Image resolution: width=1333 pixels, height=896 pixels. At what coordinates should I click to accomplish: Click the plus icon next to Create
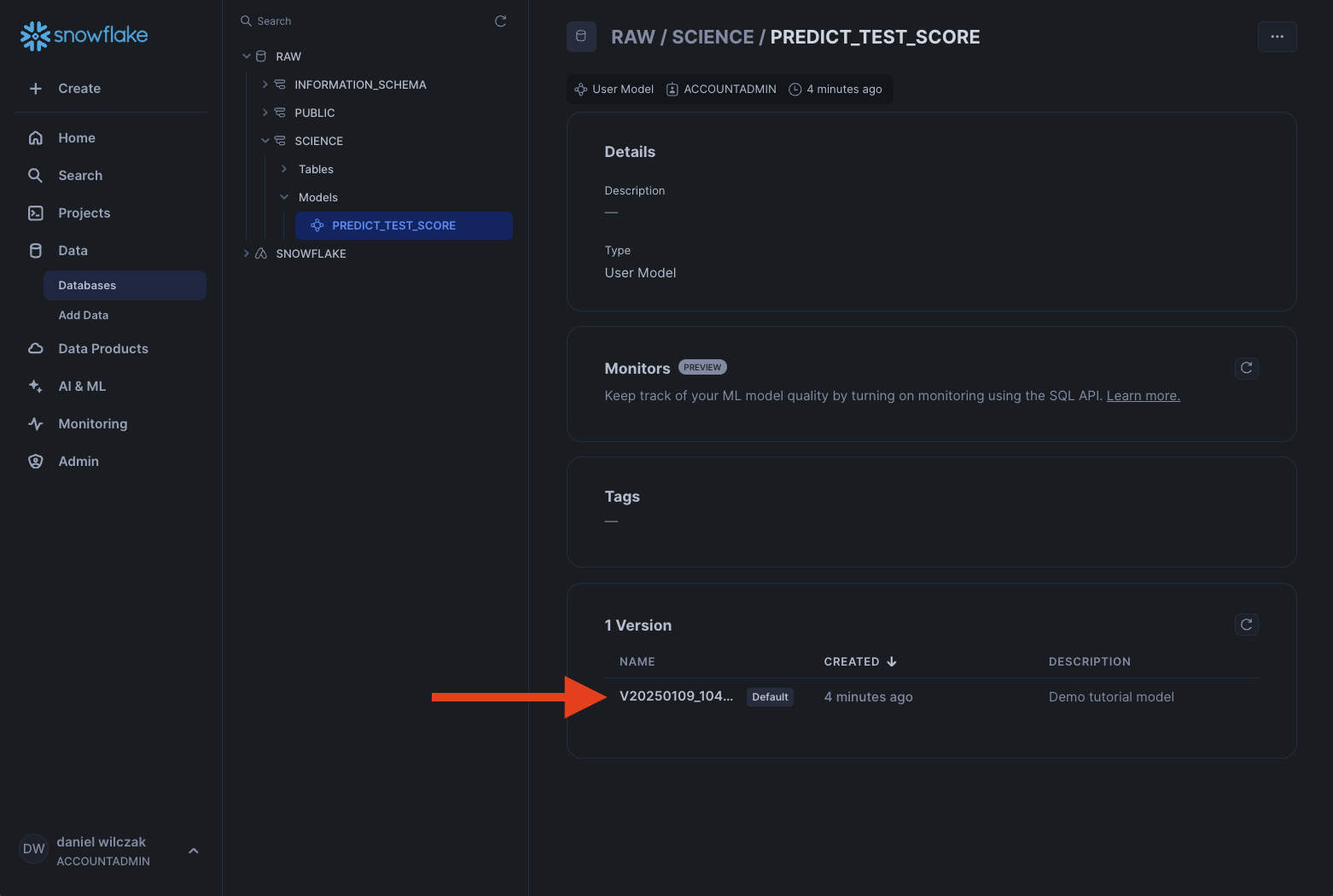tap(36, 89)
